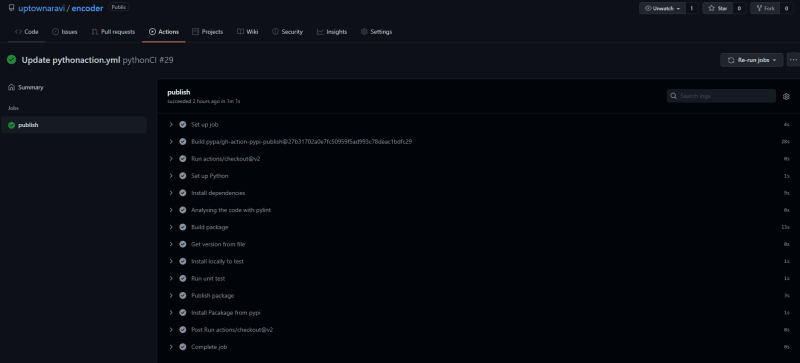
Task: Switch to the Code tab
Action: 27,32
